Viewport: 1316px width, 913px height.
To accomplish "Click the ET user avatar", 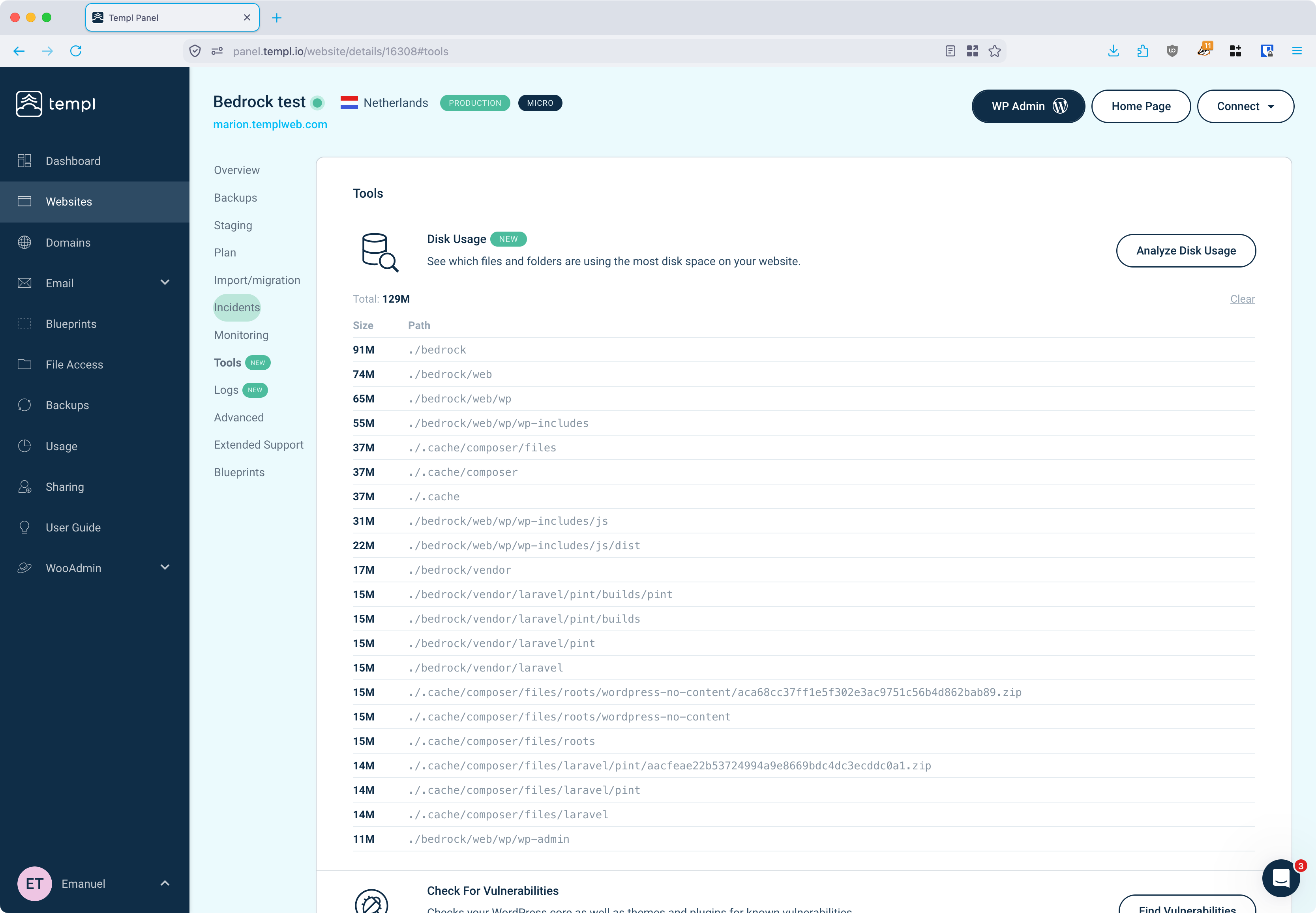I will coord(34,883).
